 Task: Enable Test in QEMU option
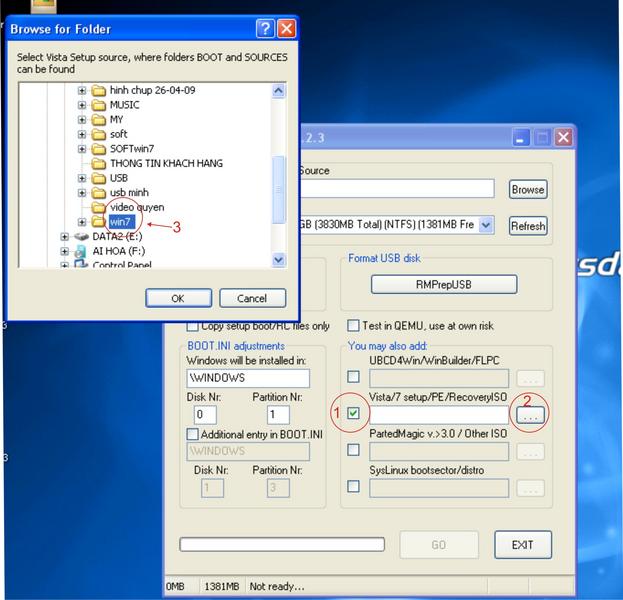click(354, 326)
